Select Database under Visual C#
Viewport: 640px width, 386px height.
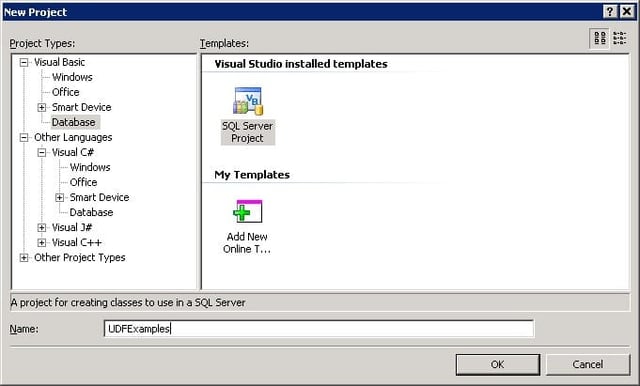[91, 213]
